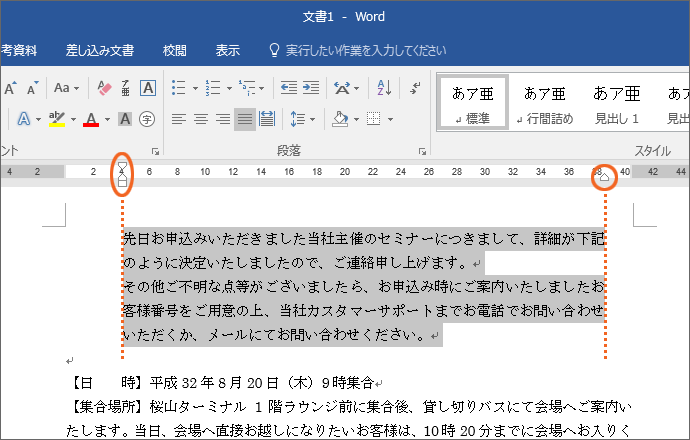
Task: Click the increase indent icon
Action: point(314,87)
